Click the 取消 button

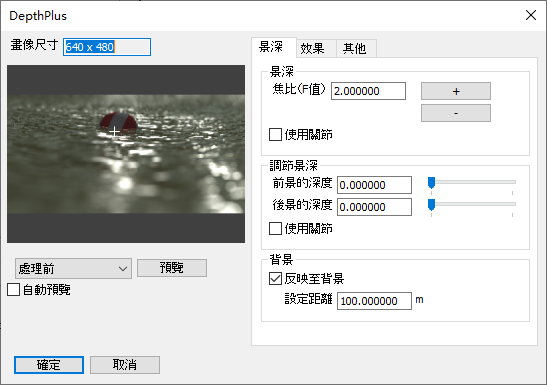tap(125, 365)
